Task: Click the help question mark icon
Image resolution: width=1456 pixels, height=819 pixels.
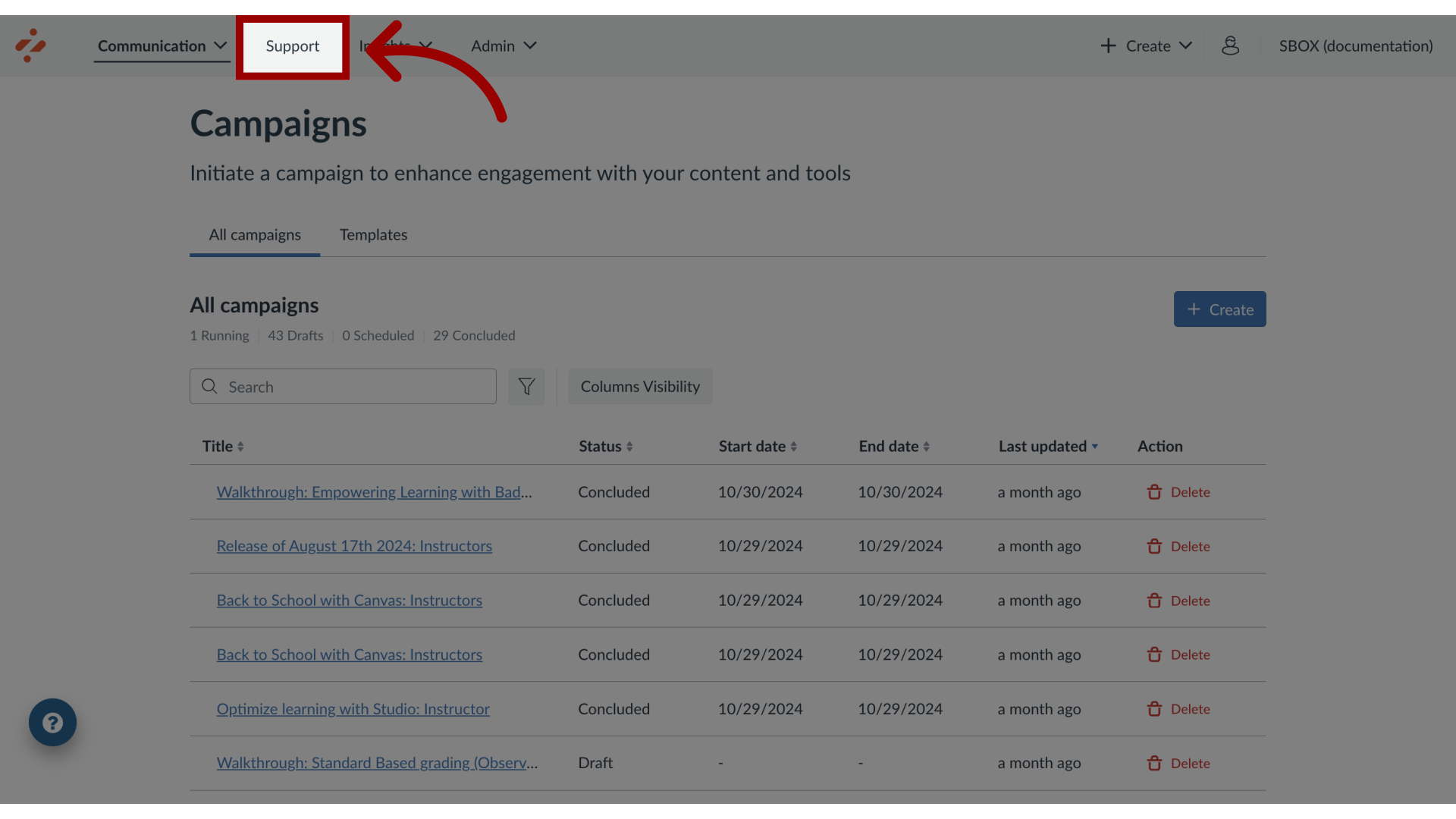Action: (52, 722)
